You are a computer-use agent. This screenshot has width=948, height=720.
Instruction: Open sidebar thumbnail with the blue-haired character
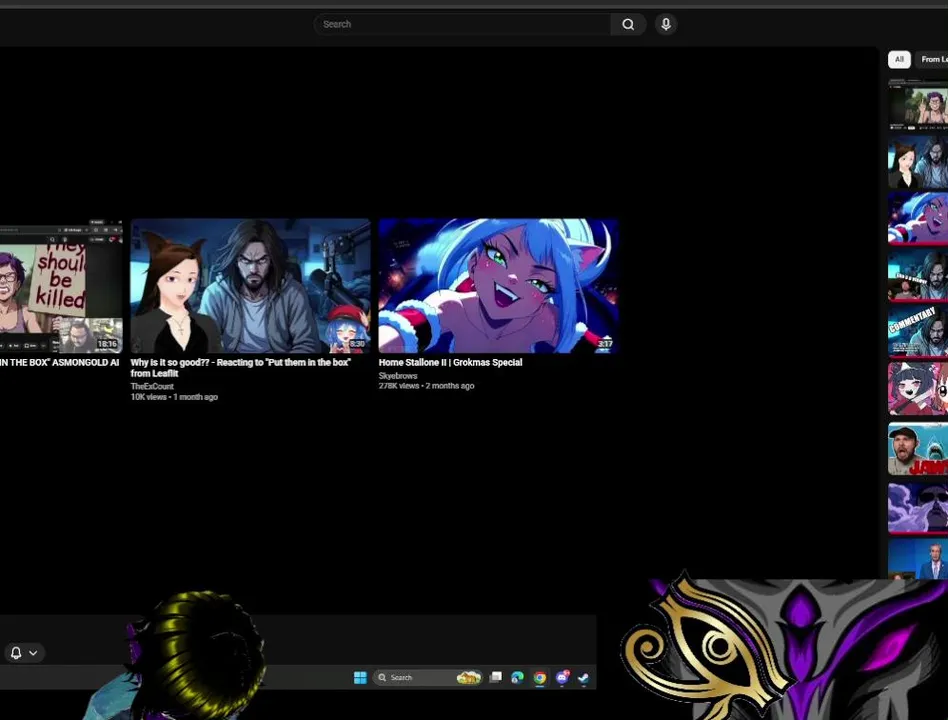(x=918, y=218)
